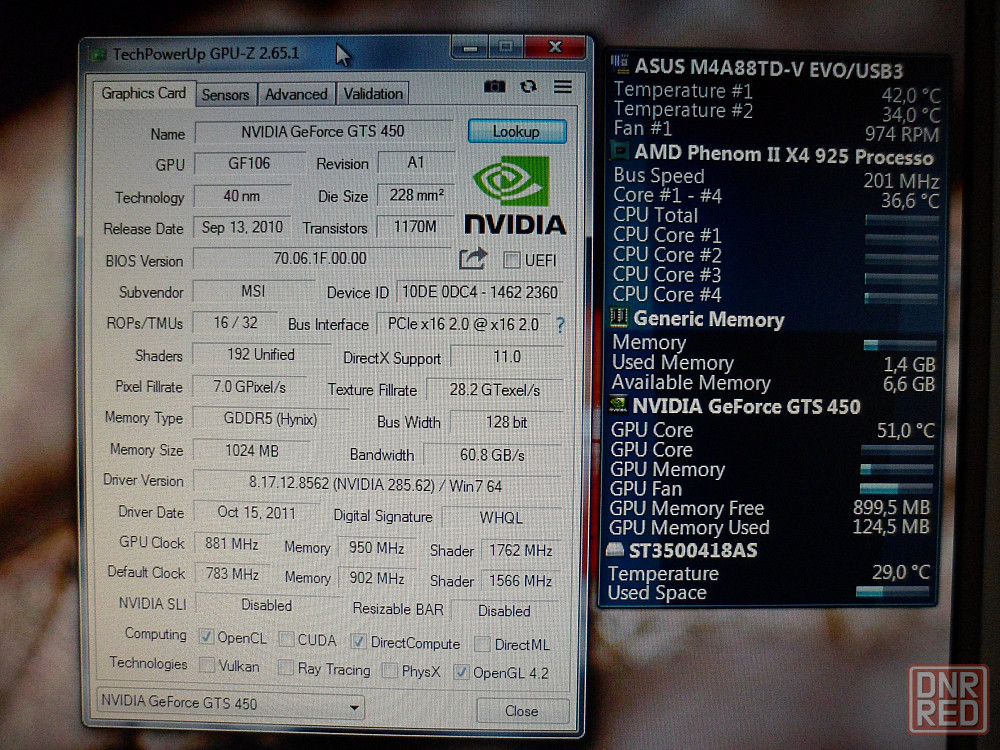This screenshot has height=750, width=1000.
Task: Click the ST3500418AS hard drive icon
Action: [615, 549]
